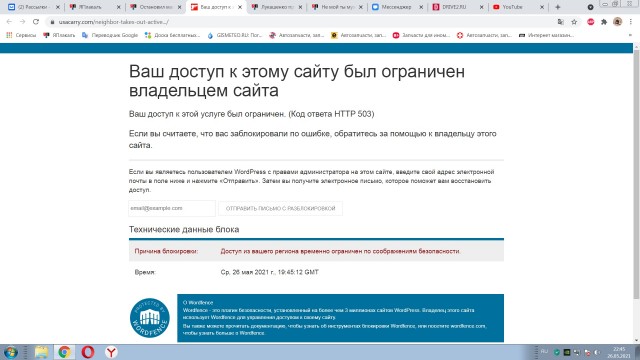Screen dimensions: 640x360
Task: Click the 'Код ответа HTTP 503' line
Action: click(251, 114)
